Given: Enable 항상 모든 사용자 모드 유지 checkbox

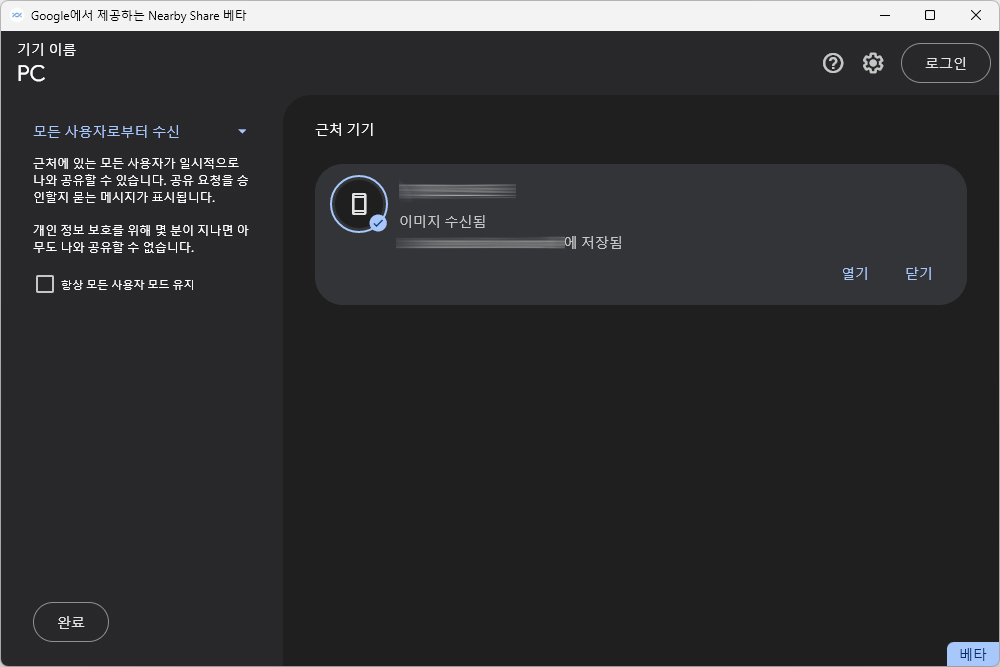Looking at the screenshot, I should point(45,284).
